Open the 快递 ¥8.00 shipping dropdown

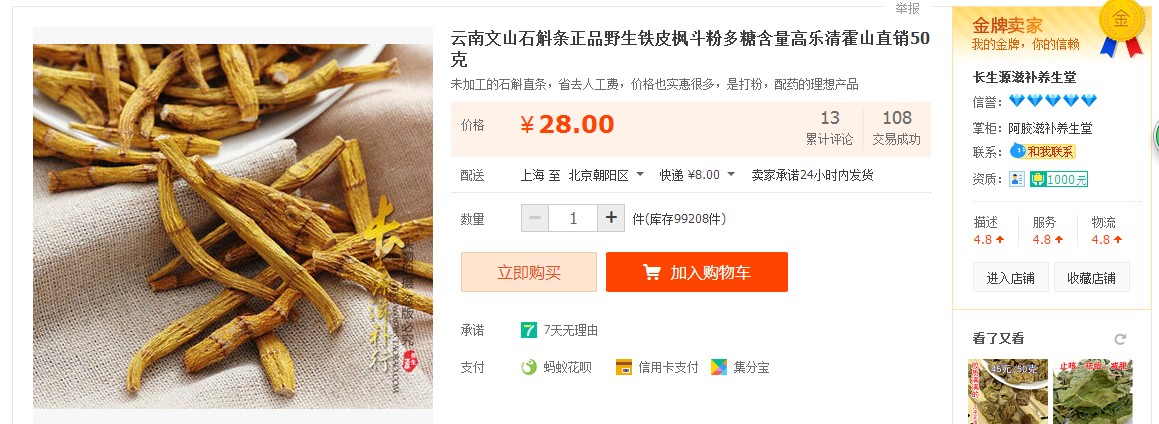(697, 175)
